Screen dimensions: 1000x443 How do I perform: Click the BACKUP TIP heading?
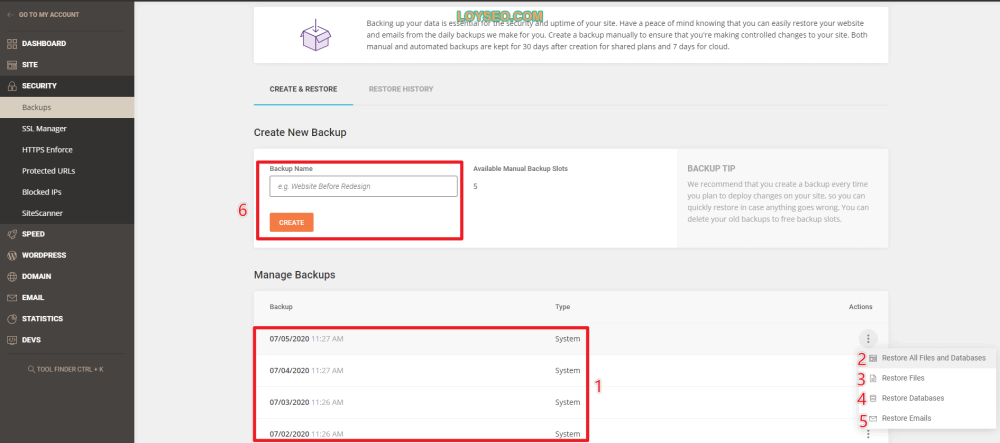coord(711,169)
